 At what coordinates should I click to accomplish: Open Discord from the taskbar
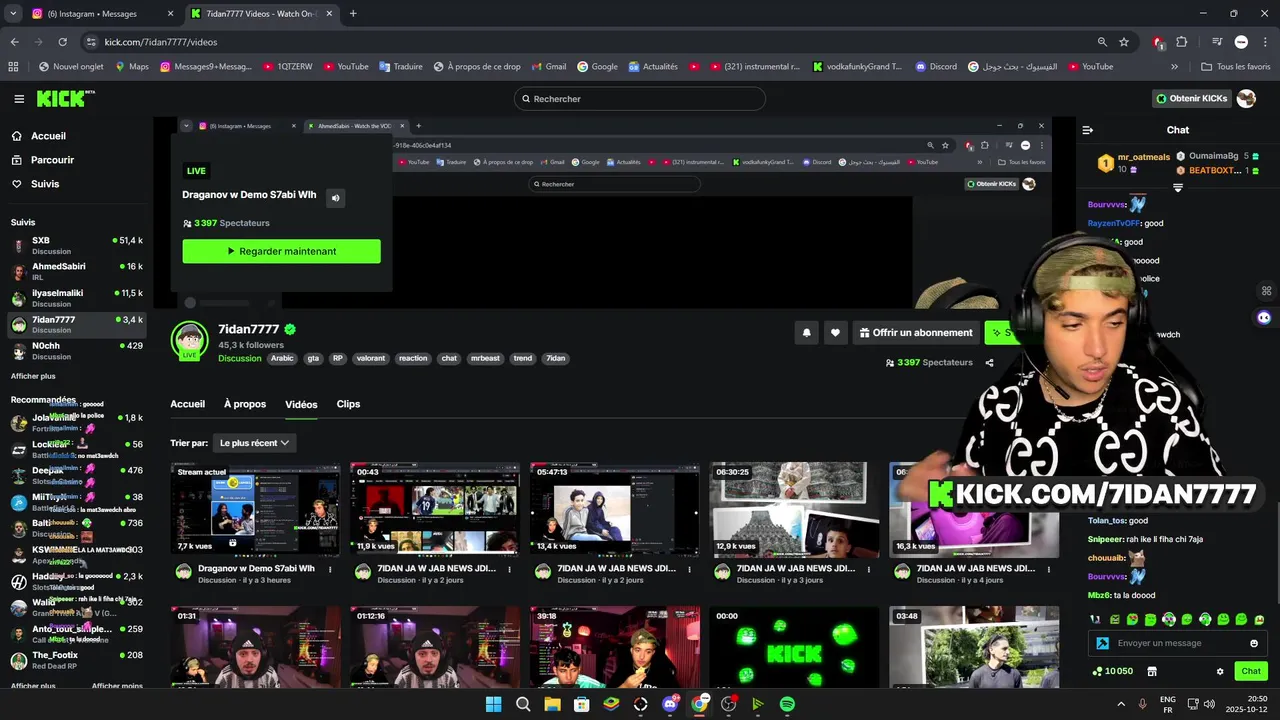pos(670,704)
